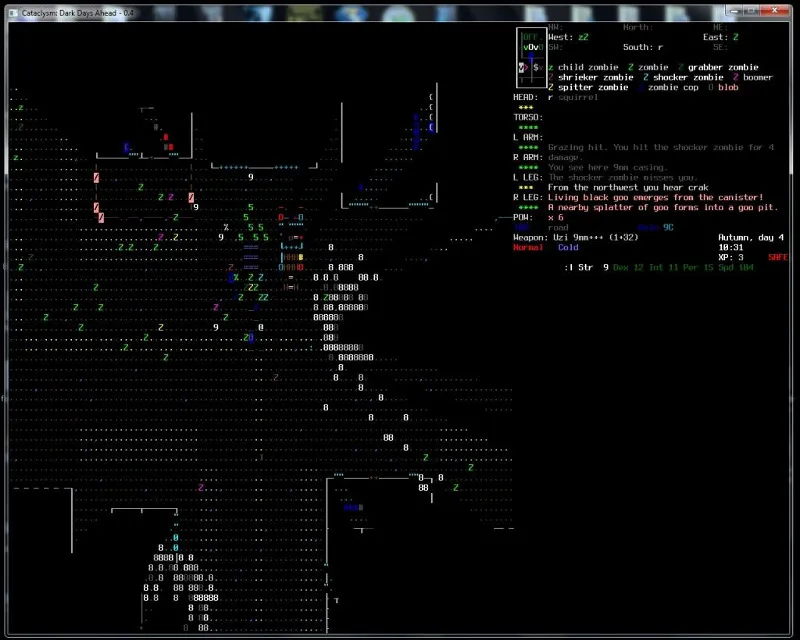Select the grabber zombie icon
800x640 pixels.
coord(679,67)
